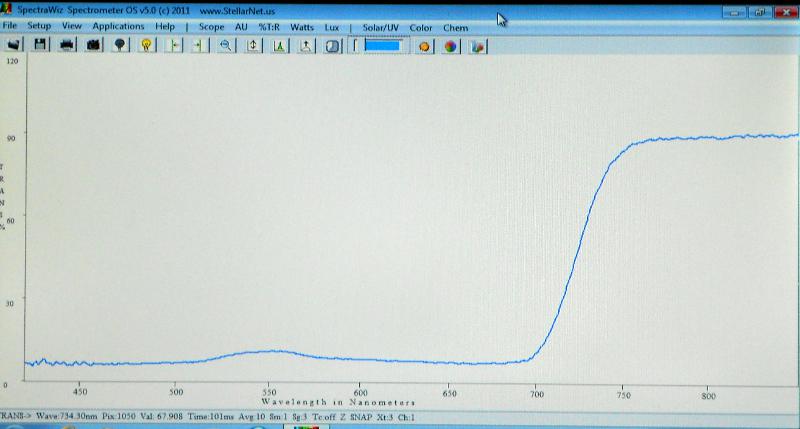Open the File menu

coord(10,26)
